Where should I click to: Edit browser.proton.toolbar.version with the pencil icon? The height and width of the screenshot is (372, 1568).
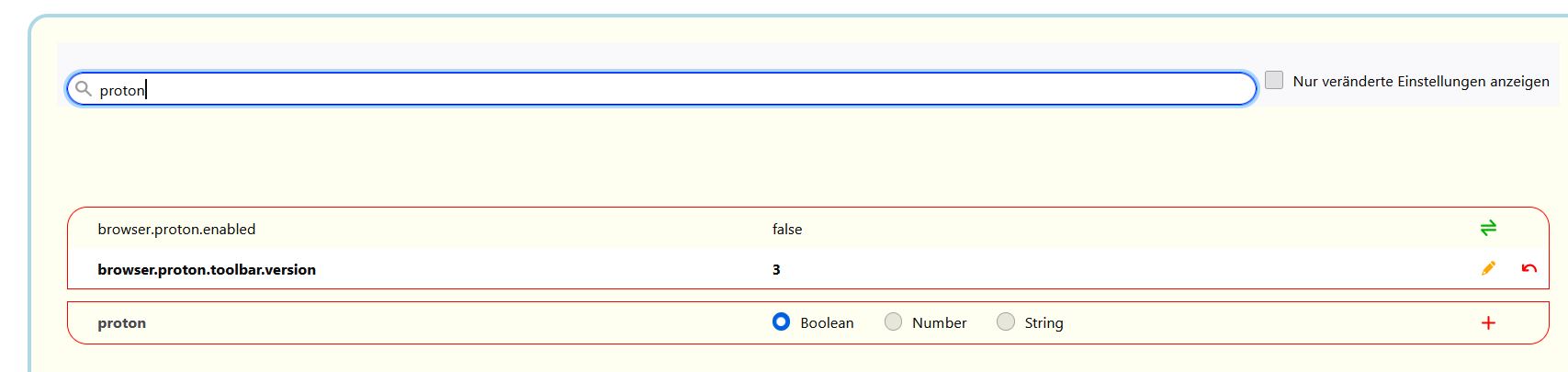[1488, 268]
